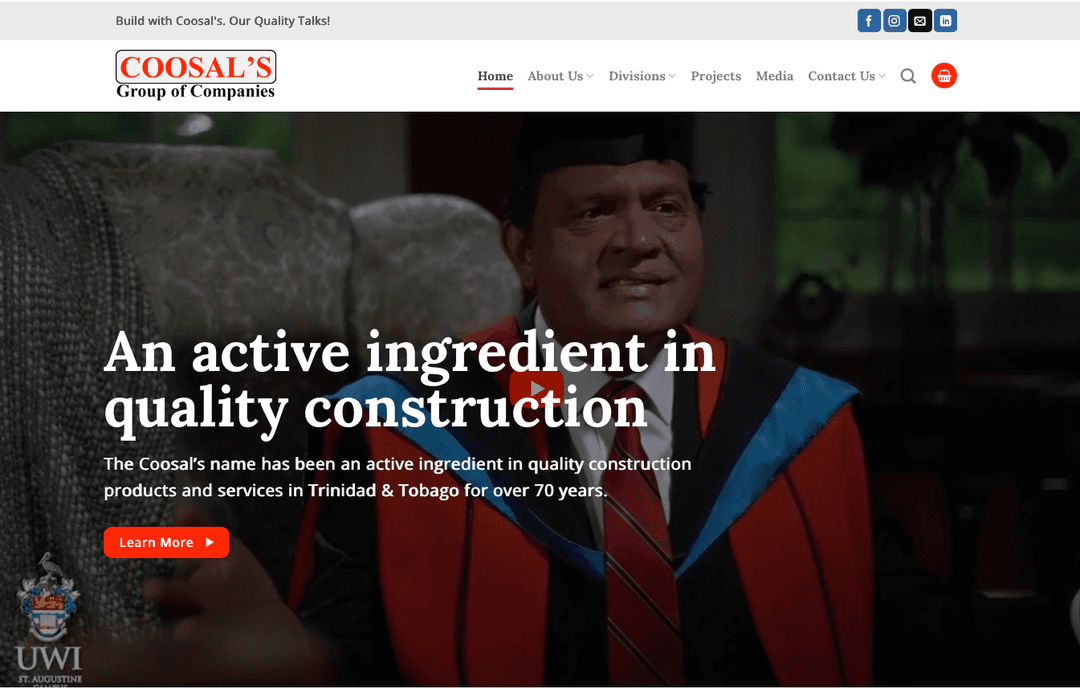
Task: Expand the Divisions dropdown menu
Action: (x=642, y=76)
